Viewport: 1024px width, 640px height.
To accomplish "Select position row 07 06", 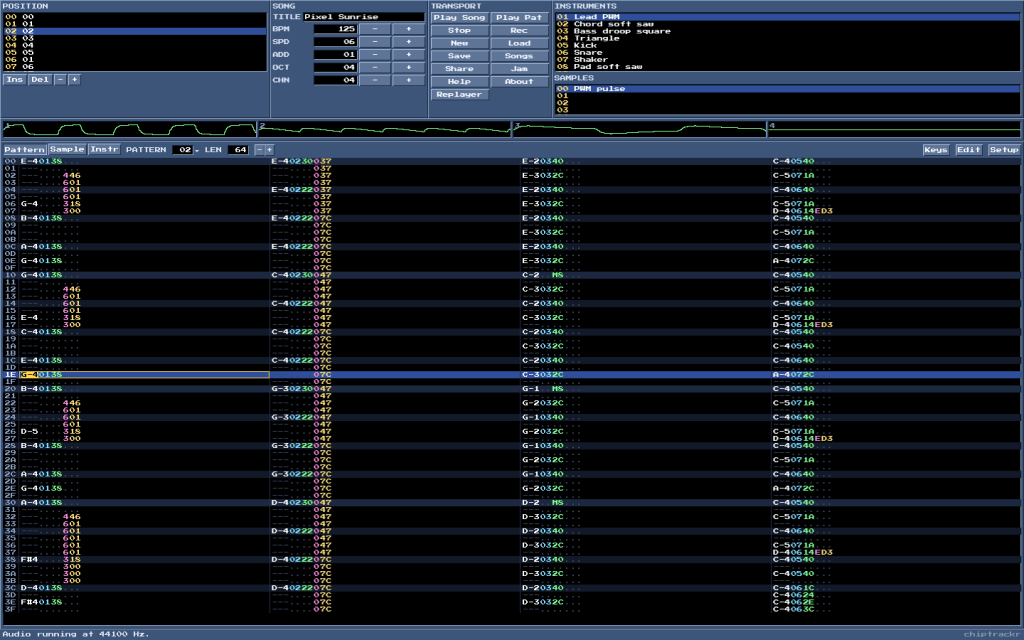I will (x=135, y=67).
